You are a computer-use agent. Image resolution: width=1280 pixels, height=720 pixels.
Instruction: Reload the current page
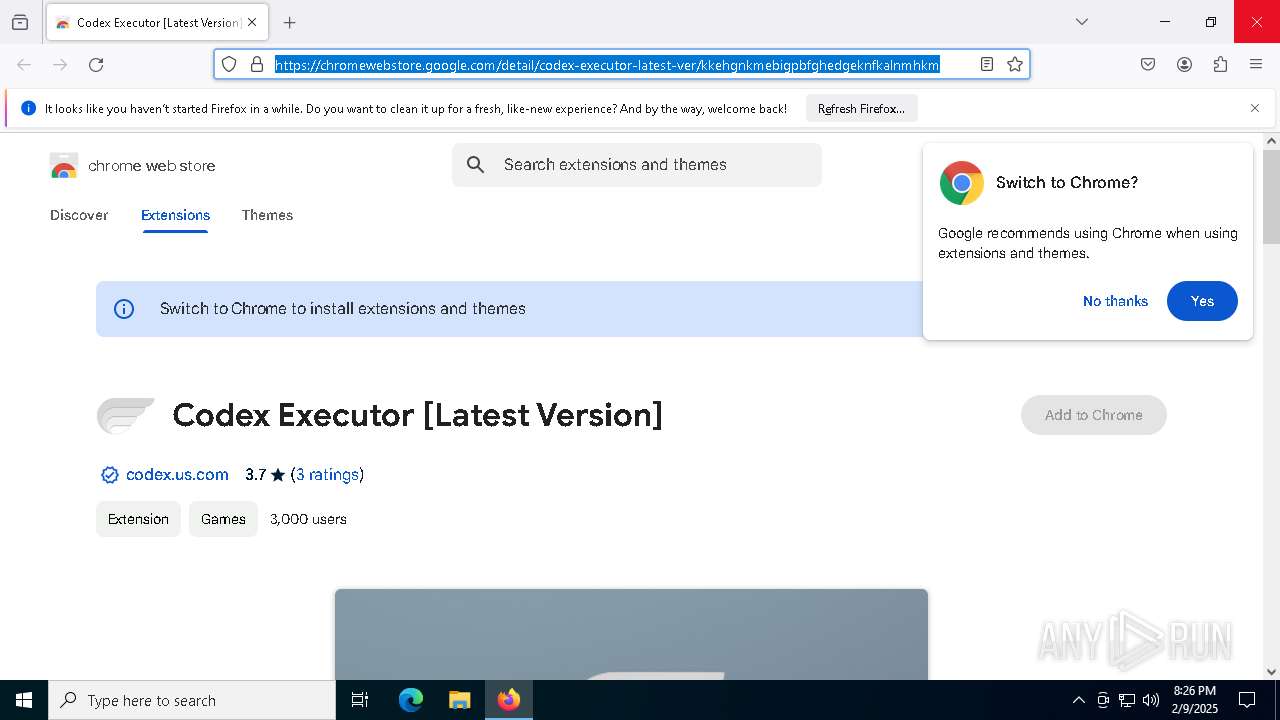tap(96, 65)
